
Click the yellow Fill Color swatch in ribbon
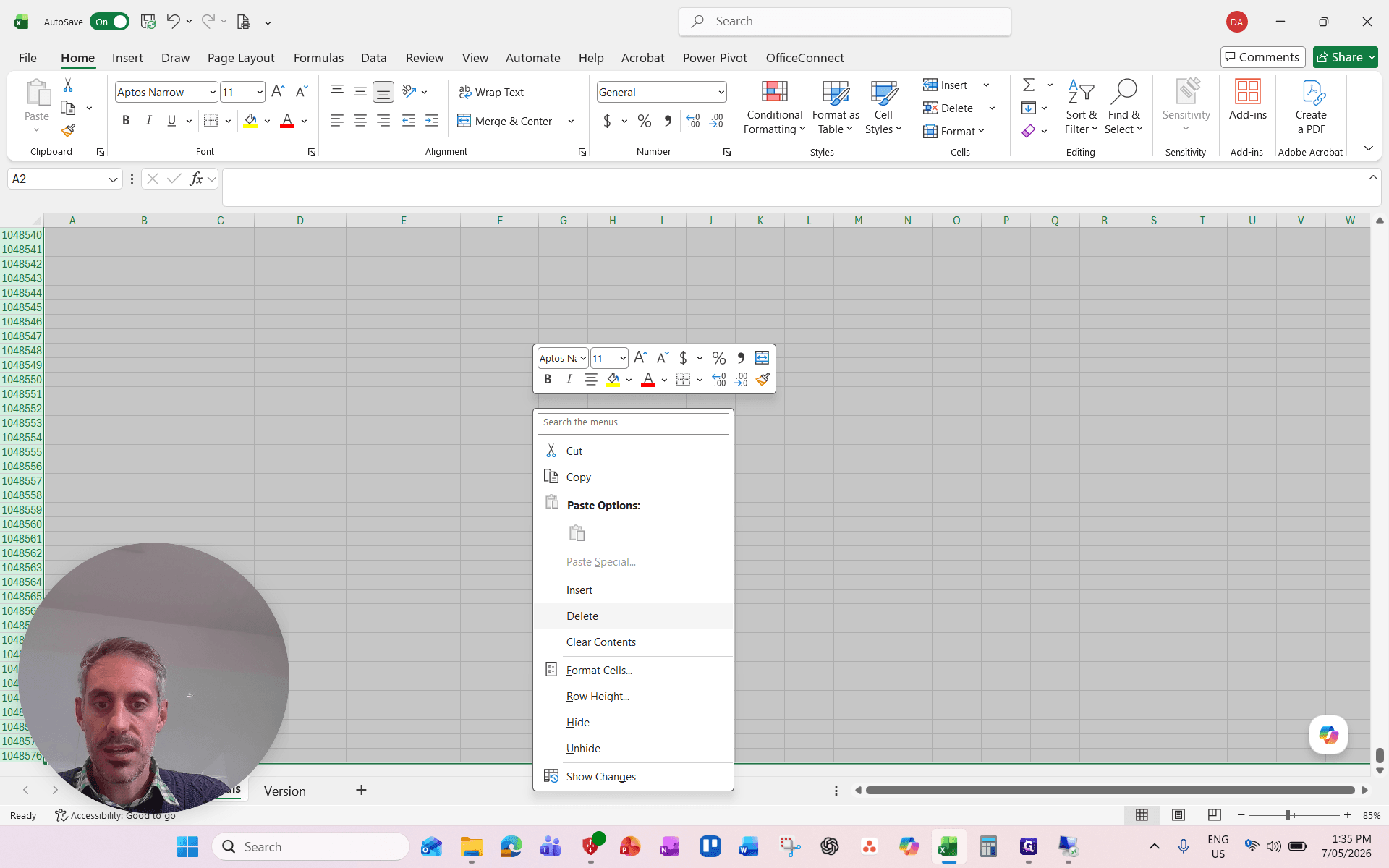click(x=250, y=121)
